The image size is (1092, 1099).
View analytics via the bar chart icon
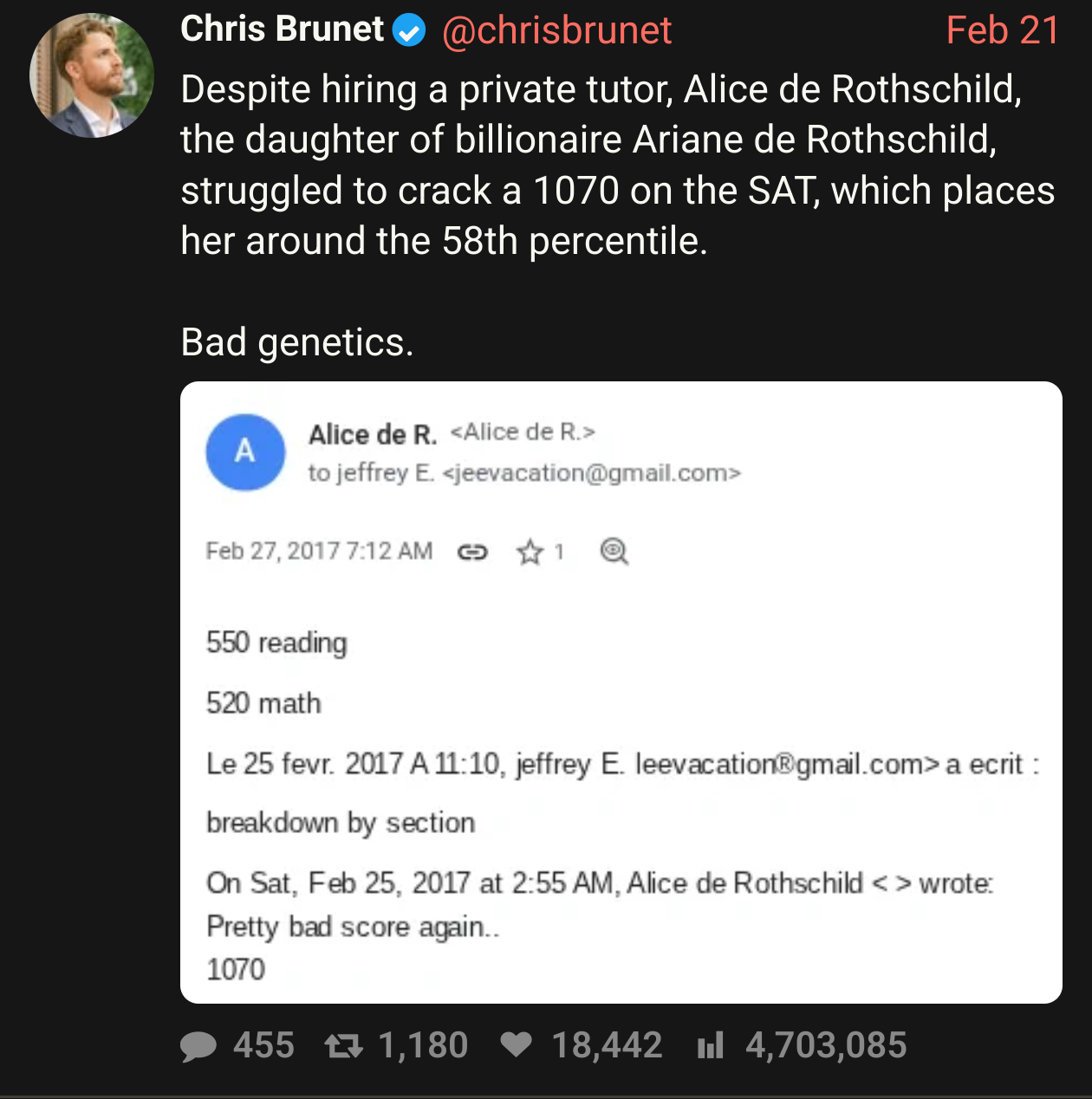pos(710,1046)
